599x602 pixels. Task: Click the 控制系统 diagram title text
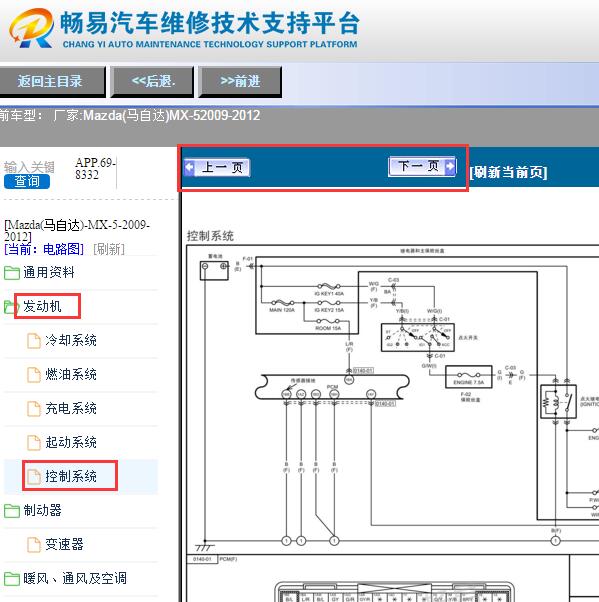(x=210, y=236)
